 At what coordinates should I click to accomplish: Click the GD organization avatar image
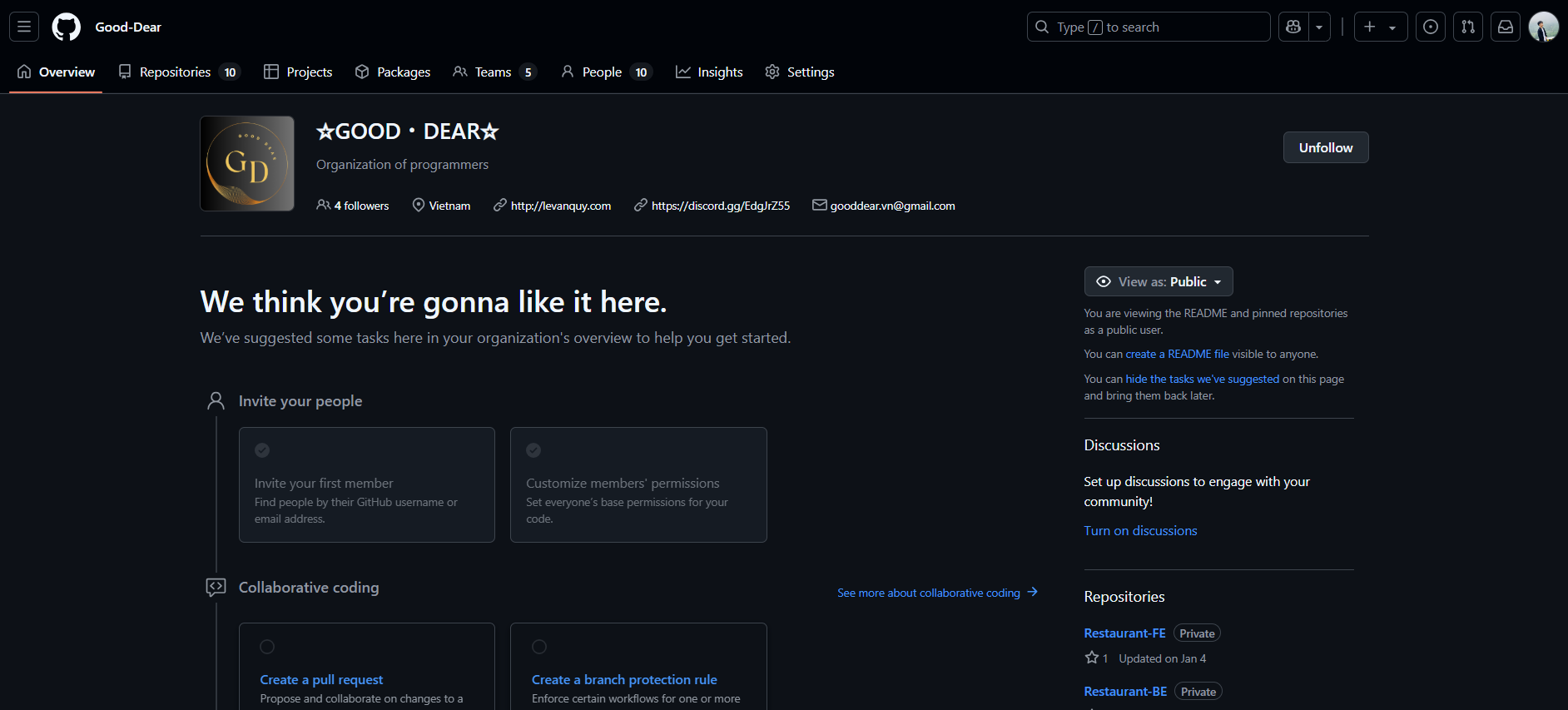coord(247,163)
